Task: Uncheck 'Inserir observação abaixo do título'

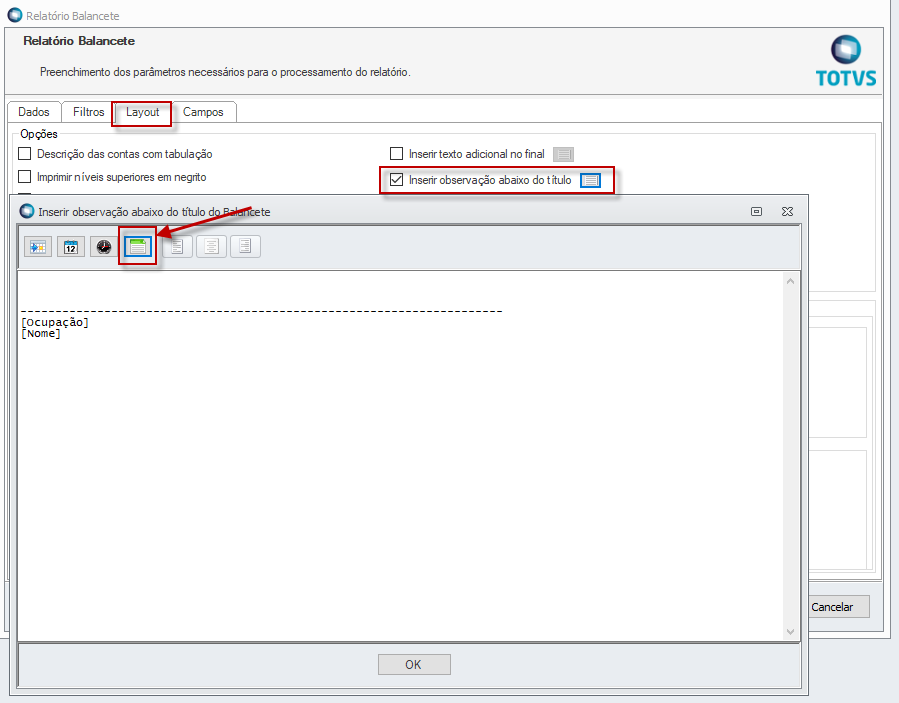Action: [x=396, y=180]
